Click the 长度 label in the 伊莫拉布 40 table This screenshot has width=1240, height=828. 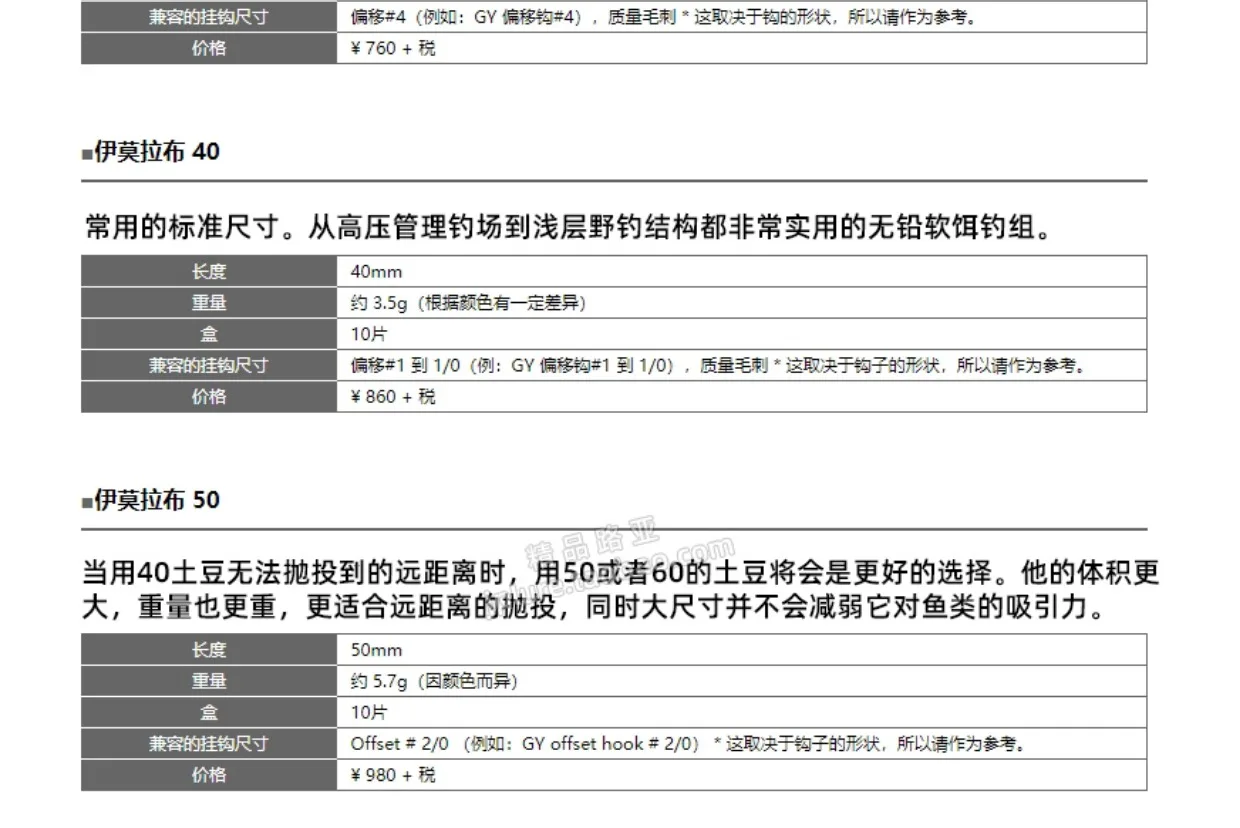tap(209, 271)
